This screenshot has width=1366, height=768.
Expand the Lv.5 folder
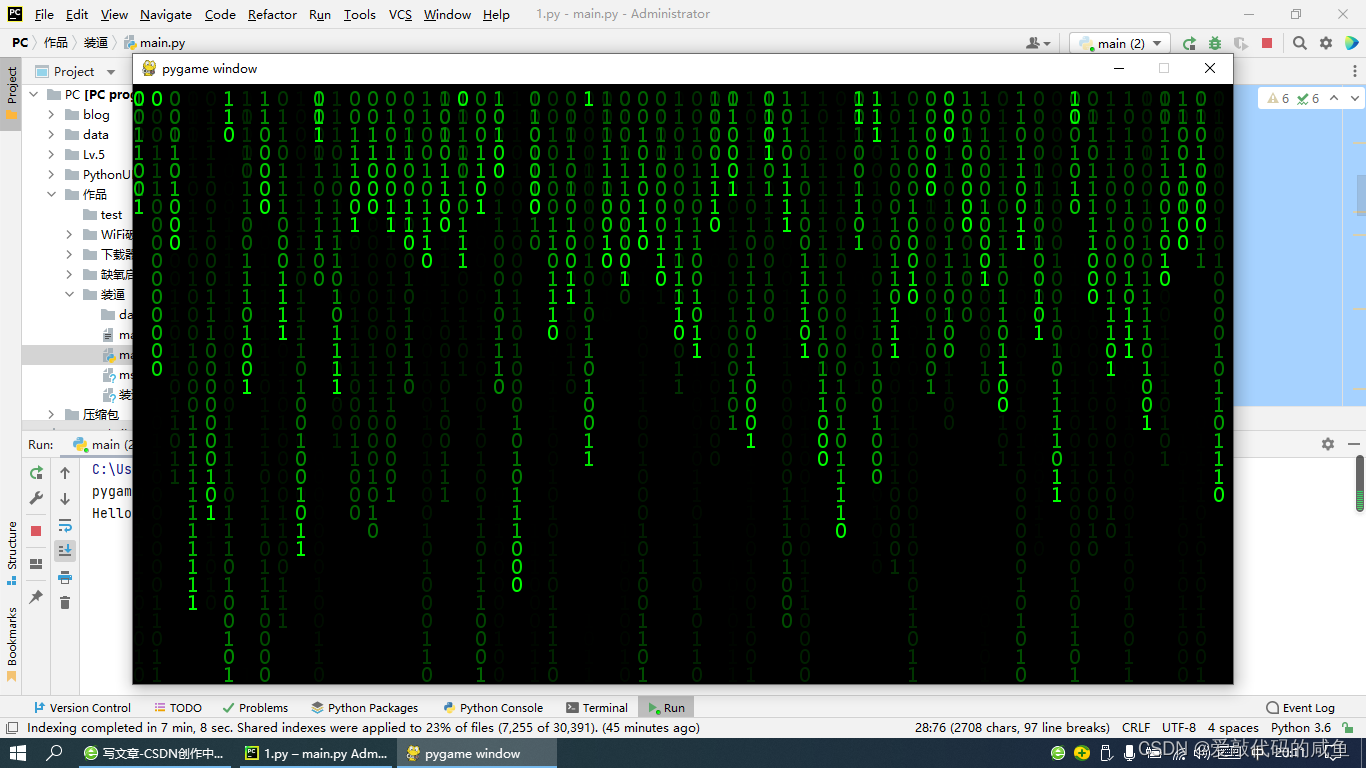coord(52,155)
